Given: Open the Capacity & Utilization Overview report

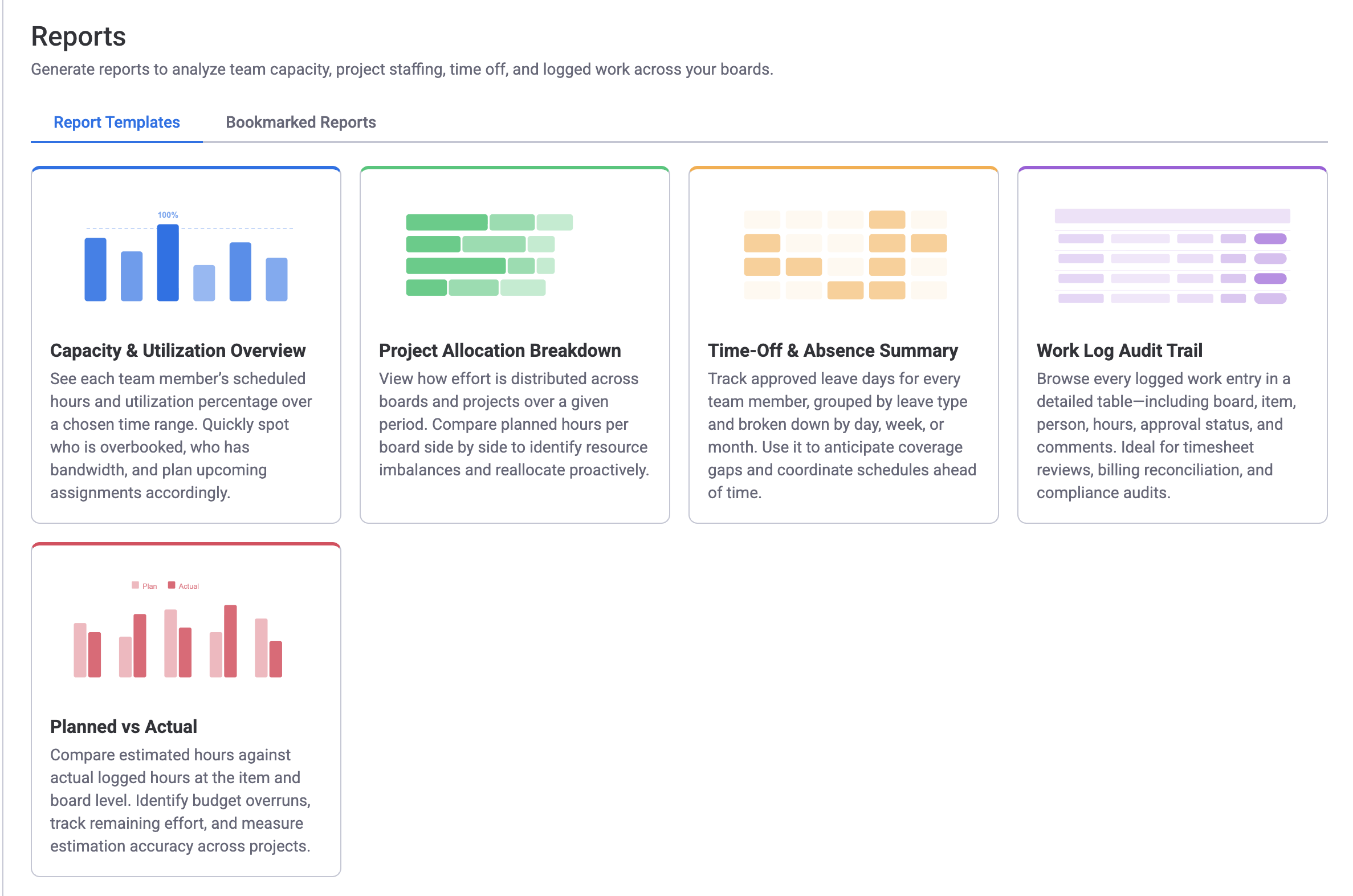Looking at the screenshot, I should [178, 351].
